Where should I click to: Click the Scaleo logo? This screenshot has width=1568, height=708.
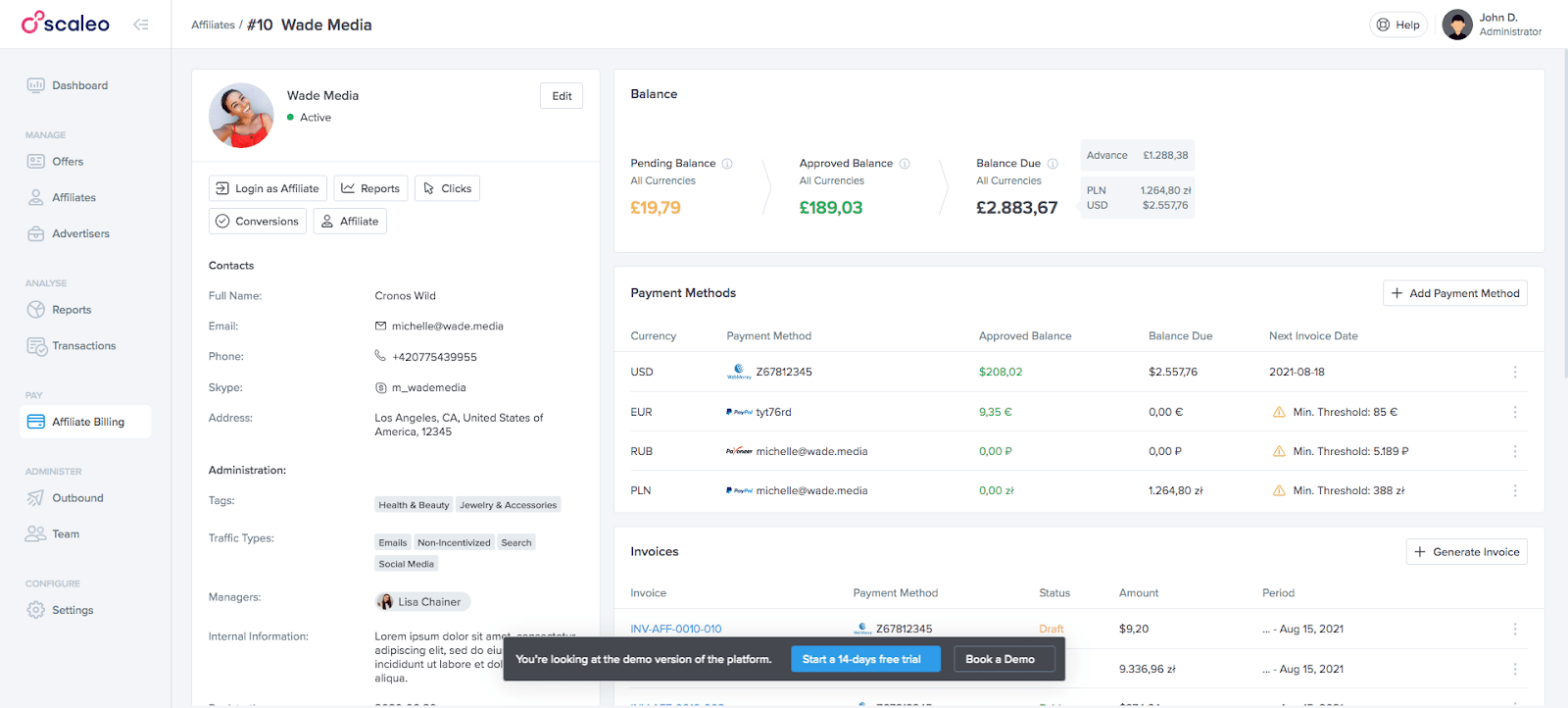(66, 24)
